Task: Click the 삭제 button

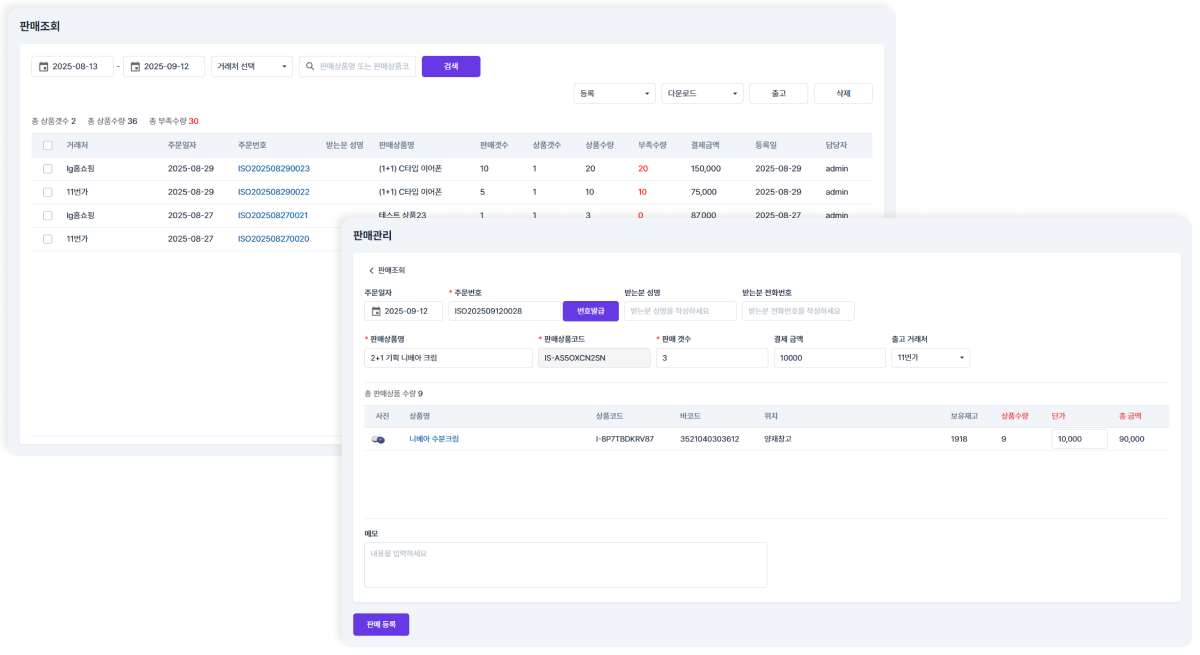Action: pyautogui.click(x=842, y=94)
